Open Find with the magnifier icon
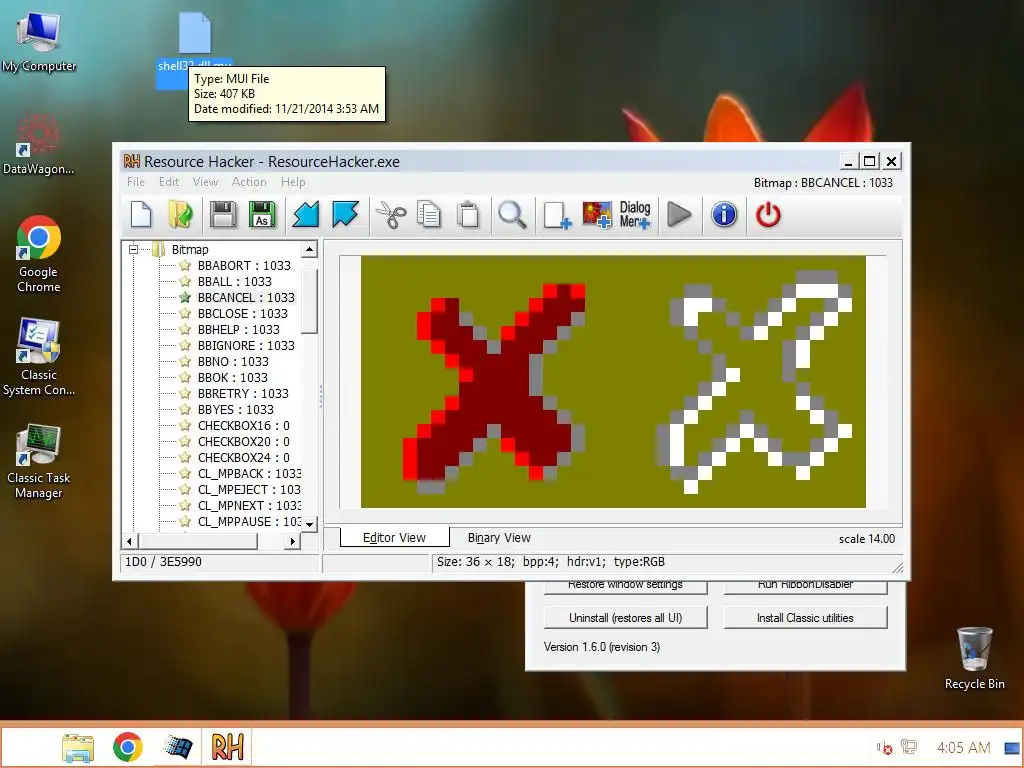Viewport: 1024px width, 768px height. coord(512,215)
